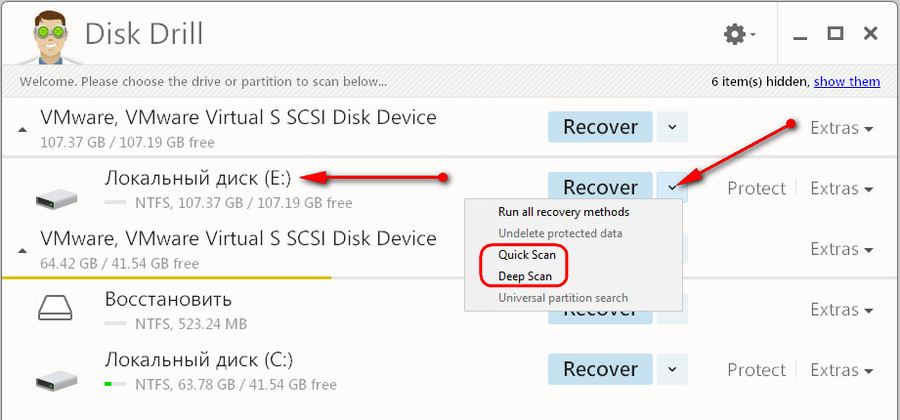Collapse the second VMware disk device
Image resolution: width=900 pixels, height=420 pixels.
22,251
